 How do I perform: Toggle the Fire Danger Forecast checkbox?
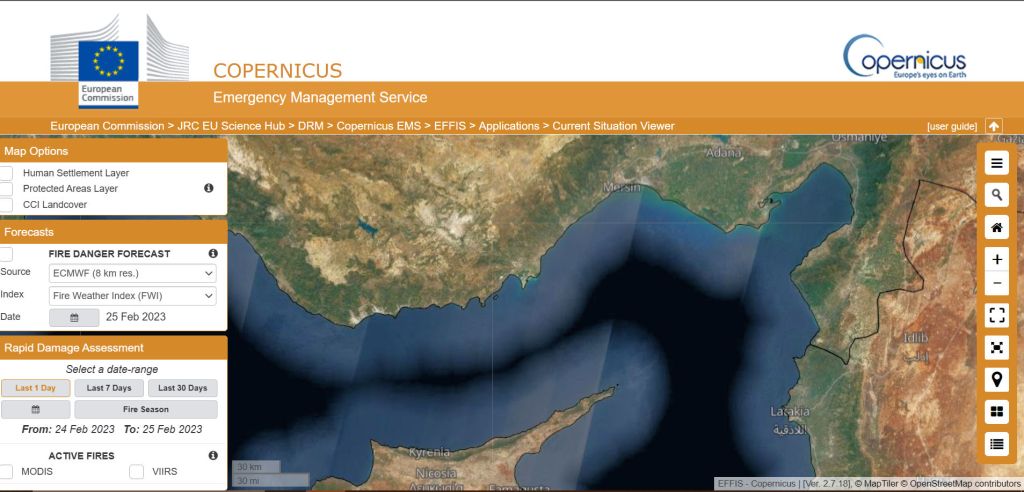(6, 254)
